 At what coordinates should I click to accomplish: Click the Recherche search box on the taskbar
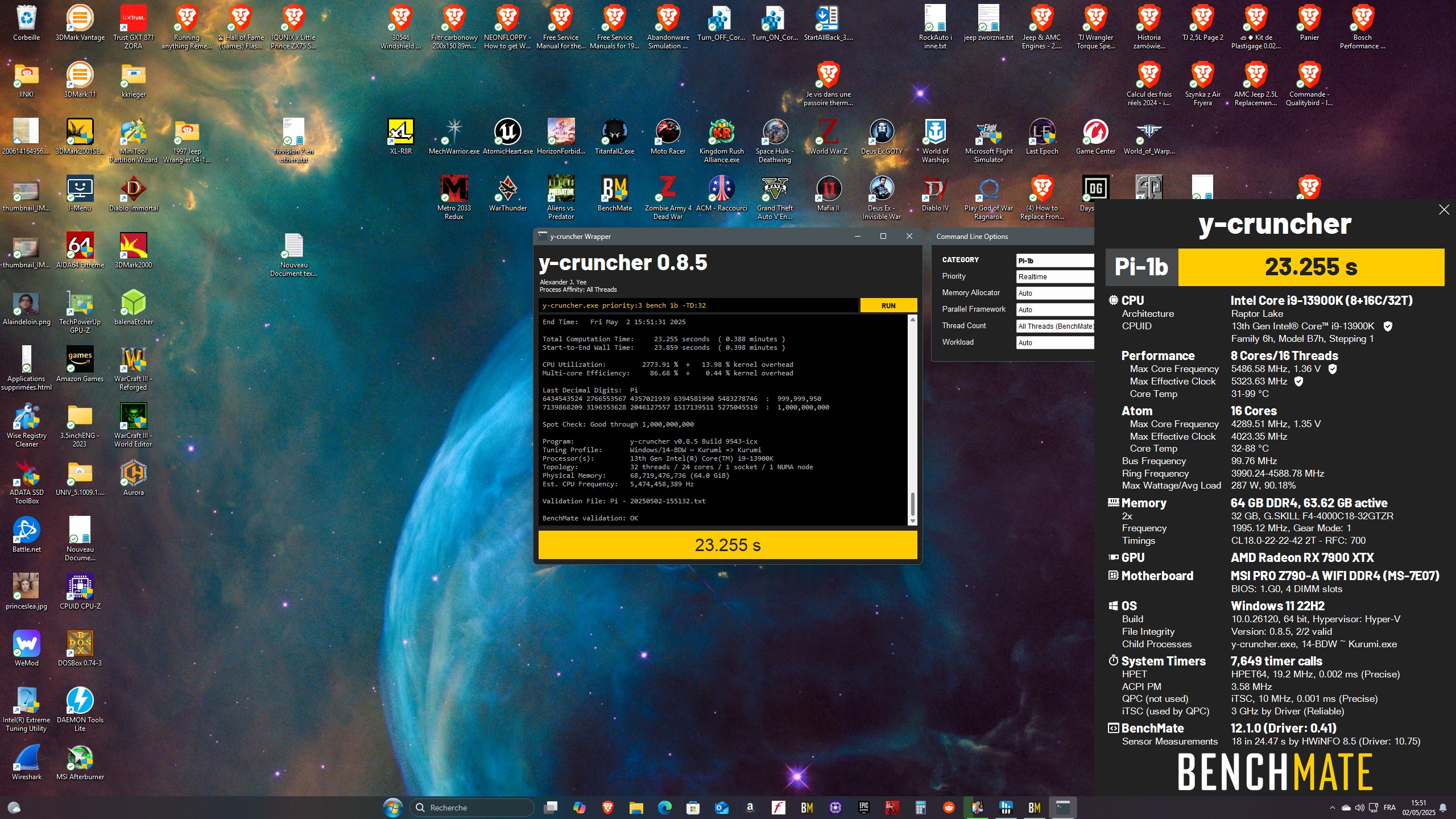click(x=472, y=808)
